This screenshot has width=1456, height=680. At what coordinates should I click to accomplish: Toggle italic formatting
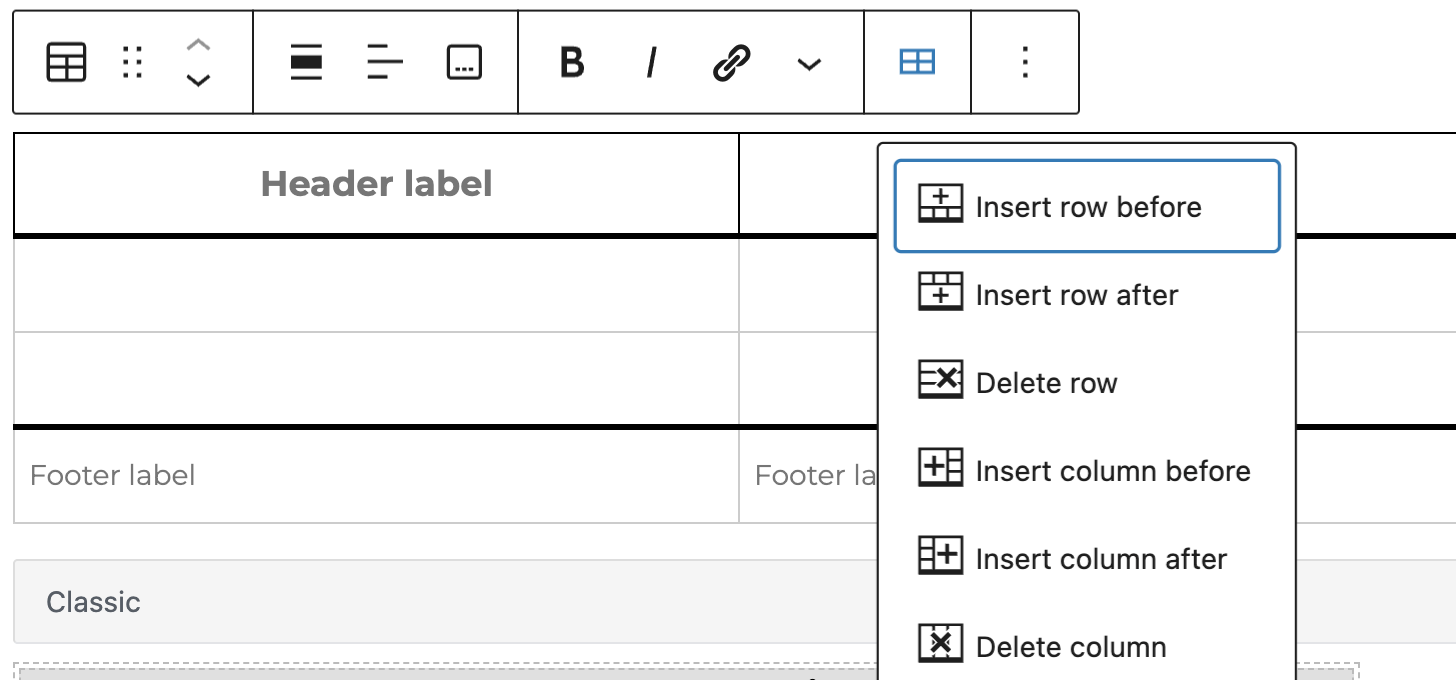(651, 63)
